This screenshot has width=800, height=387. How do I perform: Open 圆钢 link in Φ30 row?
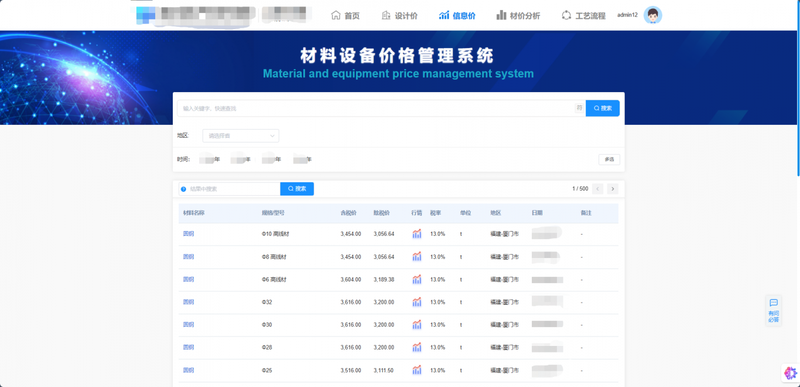(188, 325)
